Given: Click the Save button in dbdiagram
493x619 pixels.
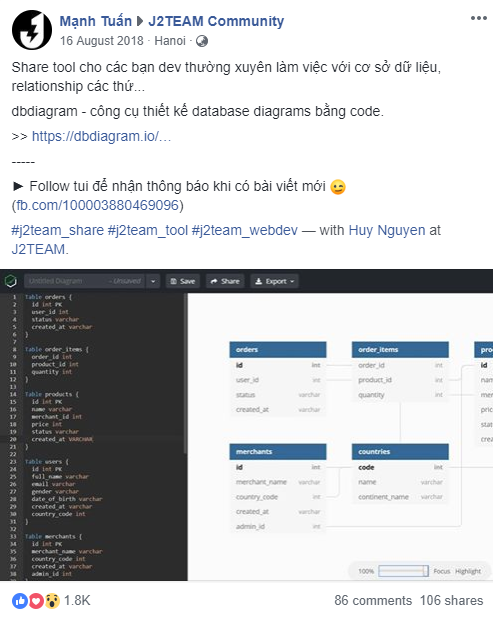Looking at the screenshot, I should (183, 281).
